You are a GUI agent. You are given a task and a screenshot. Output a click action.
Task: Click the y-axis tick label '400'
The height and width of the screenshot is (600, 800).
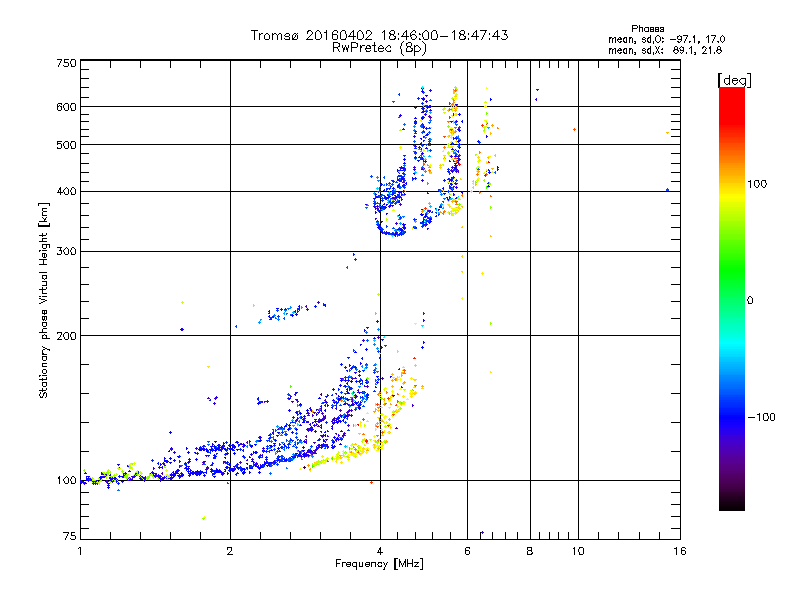(66, 191)
